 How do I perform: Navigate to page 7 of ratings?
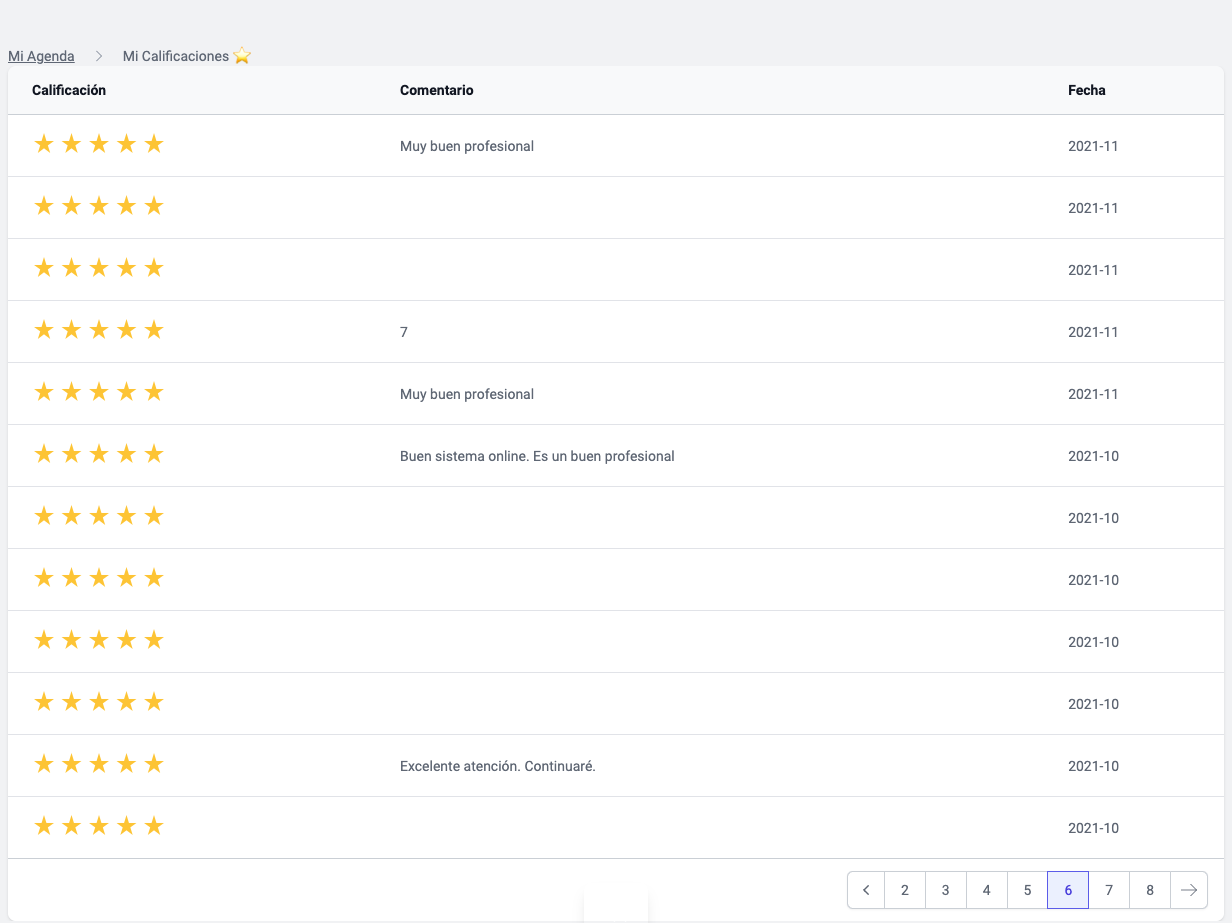click(1109, 890)
